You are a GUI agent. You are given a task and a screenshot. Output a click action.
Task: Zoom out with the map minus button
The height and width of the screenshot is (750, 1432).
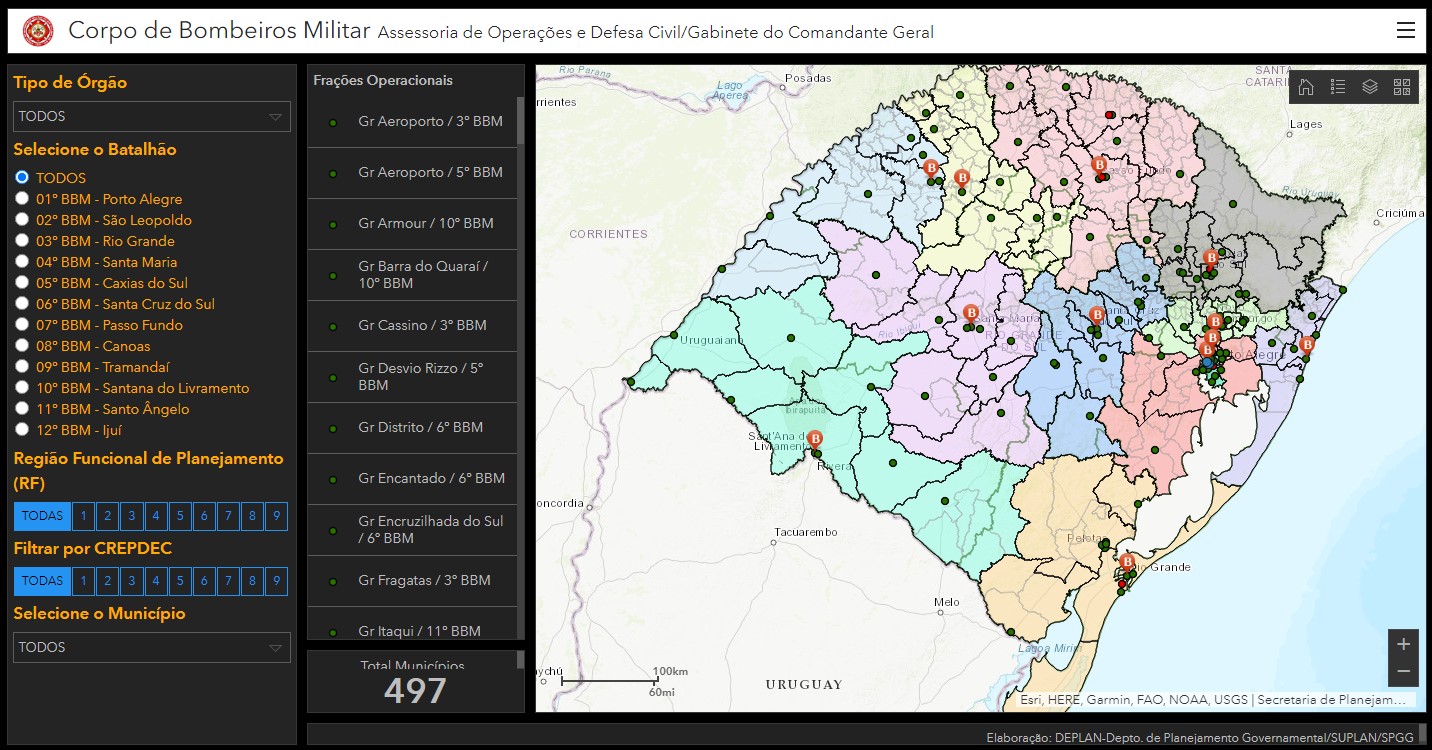pyautogui.click(x=1404, y=672)
